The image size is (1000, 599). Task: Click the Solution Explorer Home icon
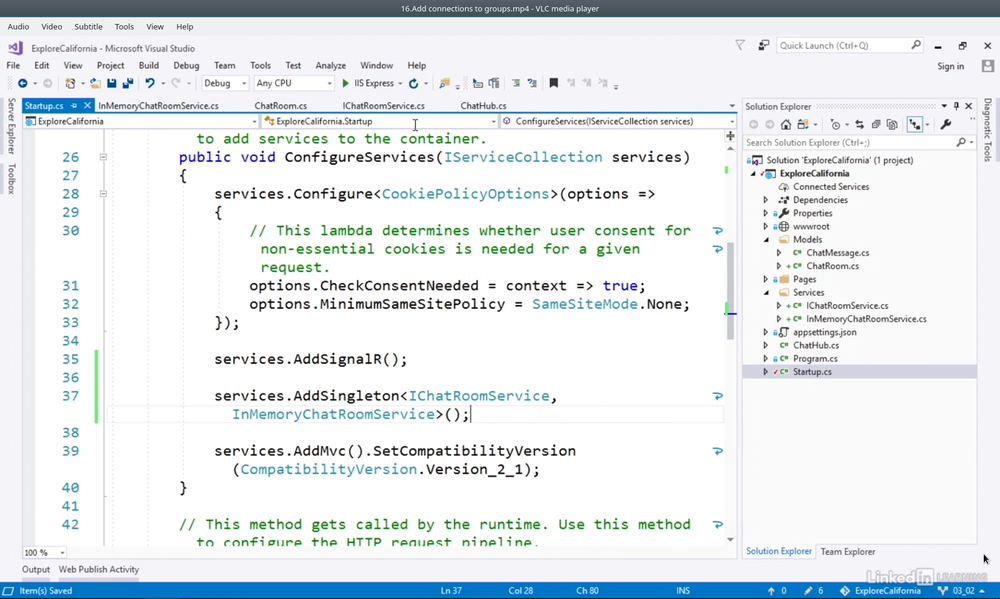(x=786, y=125)
